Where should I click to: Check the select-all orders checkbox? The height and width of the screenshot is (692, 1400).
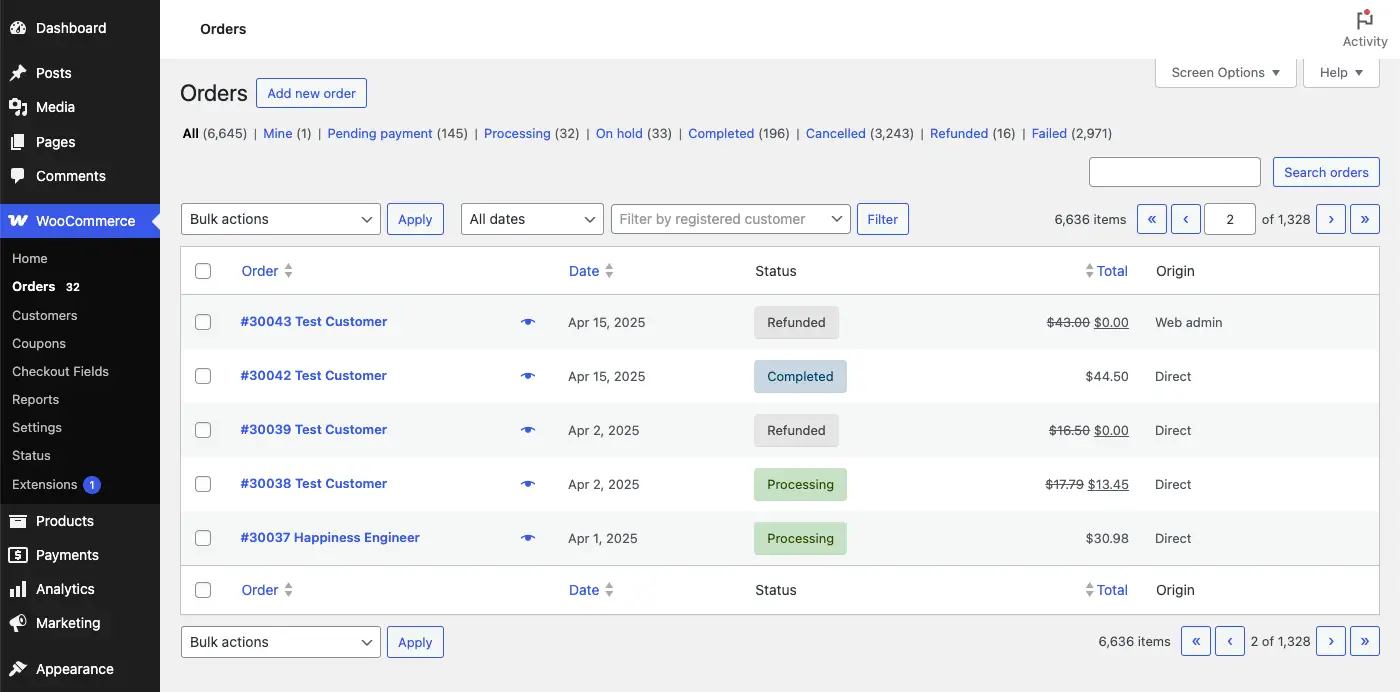coord(203,270)
